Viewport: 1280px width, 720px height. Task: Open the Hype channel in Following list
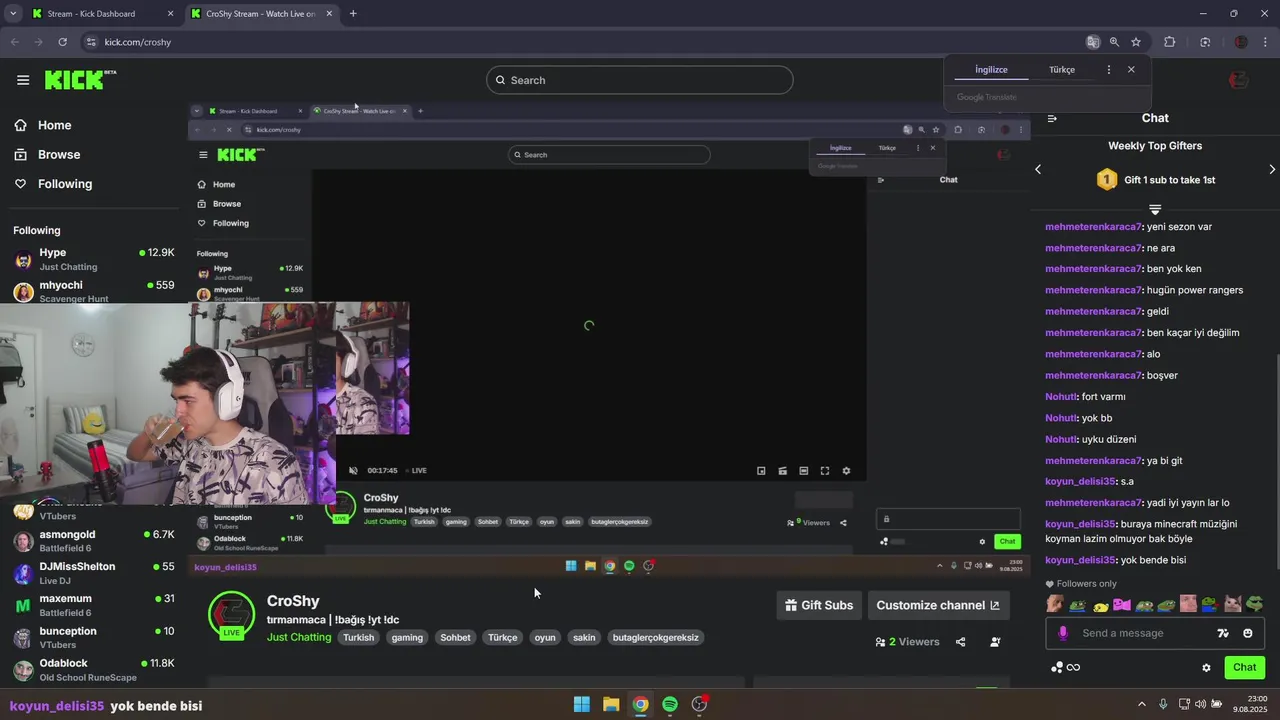click(x=93, y=259)
